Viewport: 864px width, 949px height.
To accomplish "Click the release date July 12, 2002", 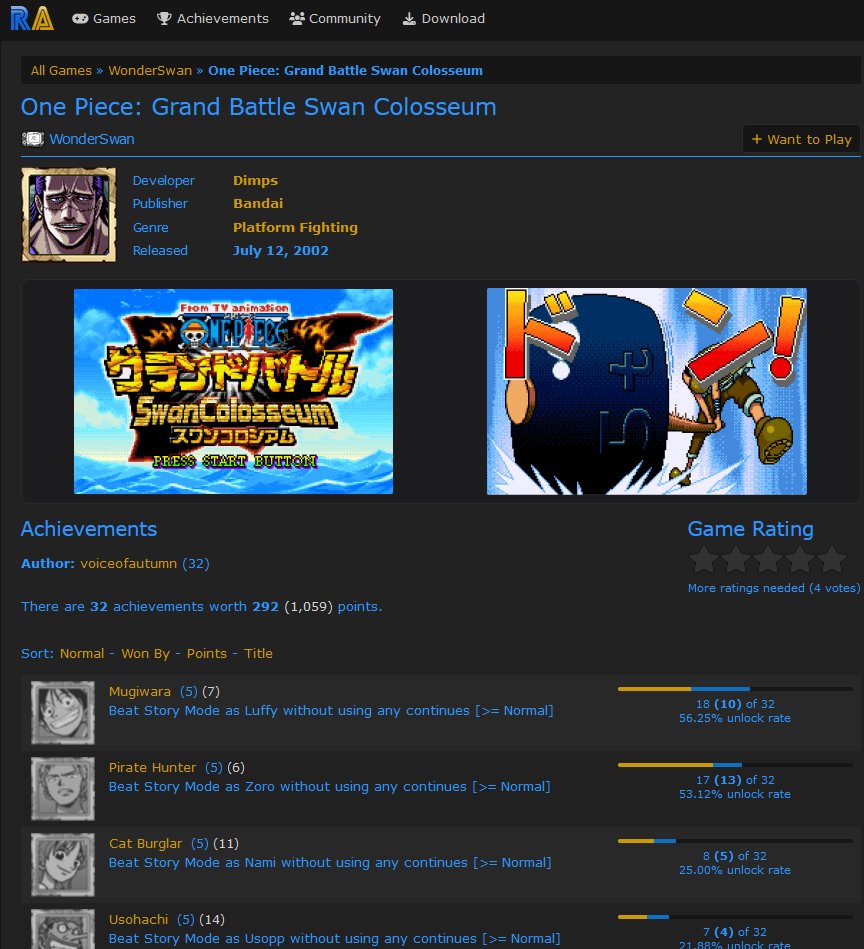I will point(281,251).
